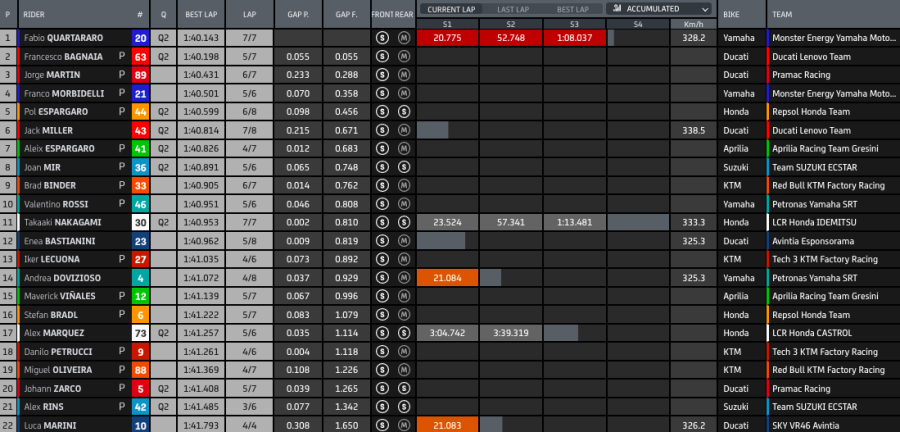Switch to the Last Lap tab
This screenshot has width=900, height=432.
point(512,9)
